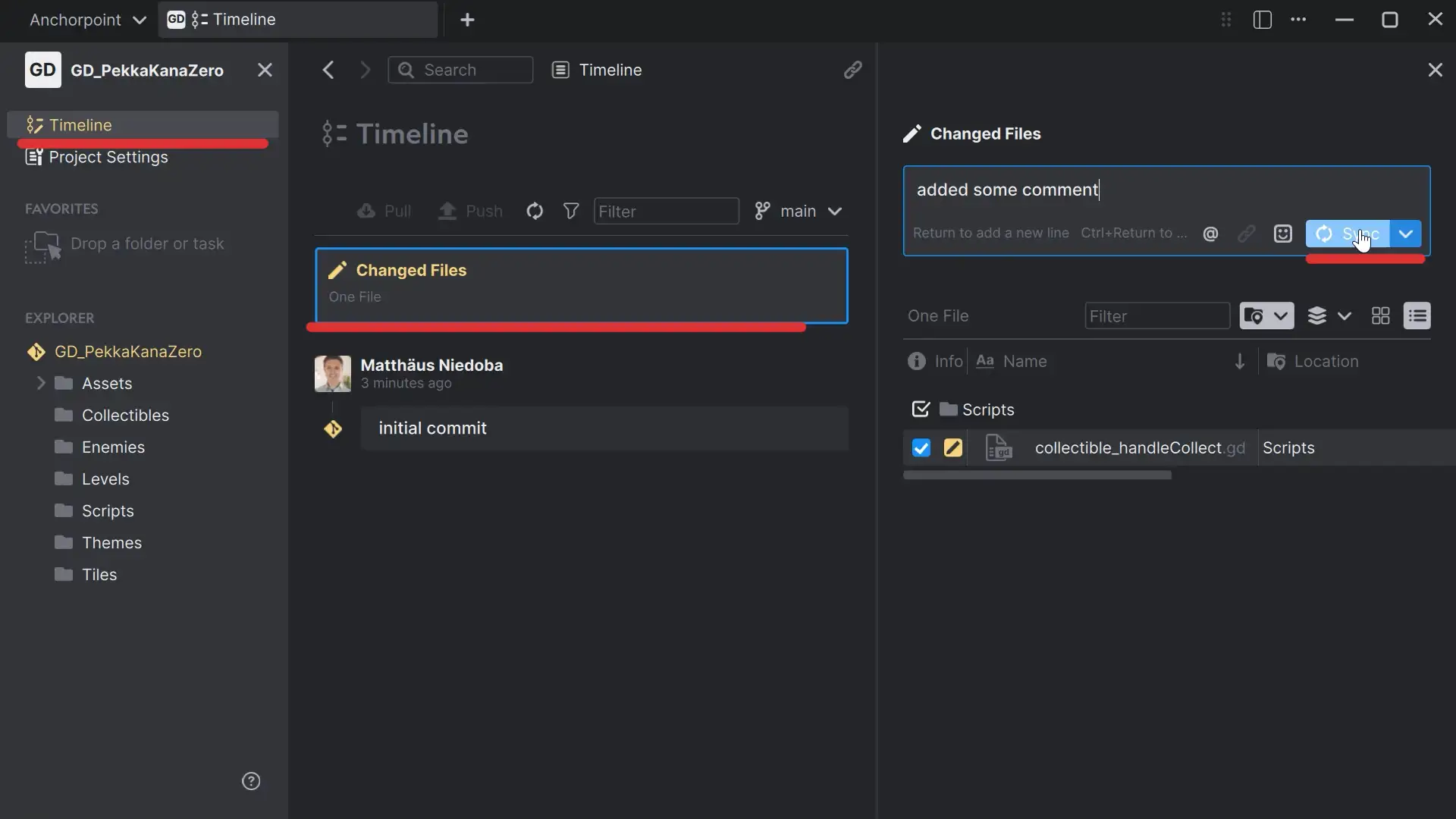Click the refresh icon next to Push
Viewport: 1456px width, 819px height.
pos(535,212)
